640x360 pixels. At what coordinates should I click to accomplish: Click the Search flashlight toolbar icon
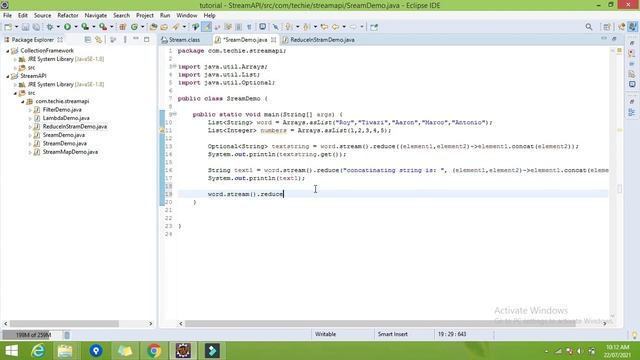pyautogui.click(x=176, y=27)
